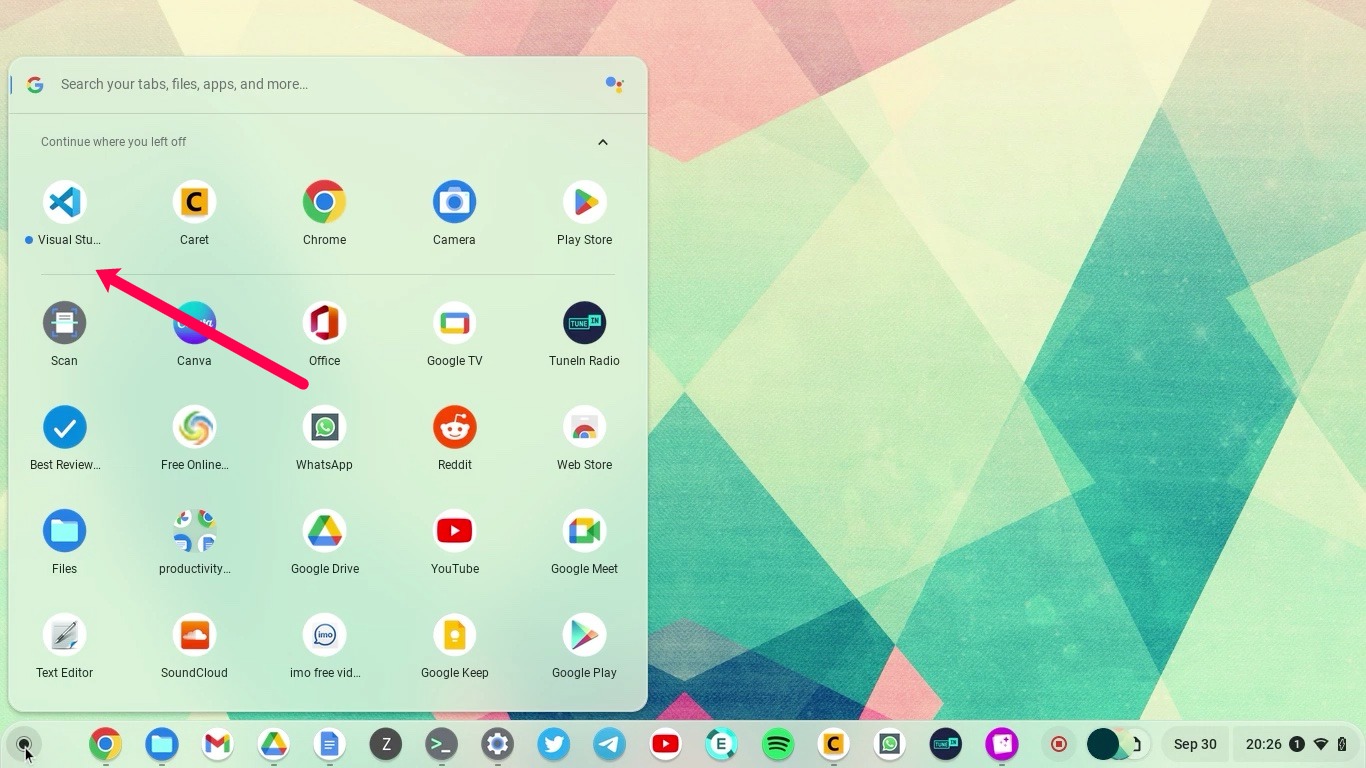This screenshot has width=1366, height=768.
Task: Open Google Docs from the shelf
Action: (329, 744)
